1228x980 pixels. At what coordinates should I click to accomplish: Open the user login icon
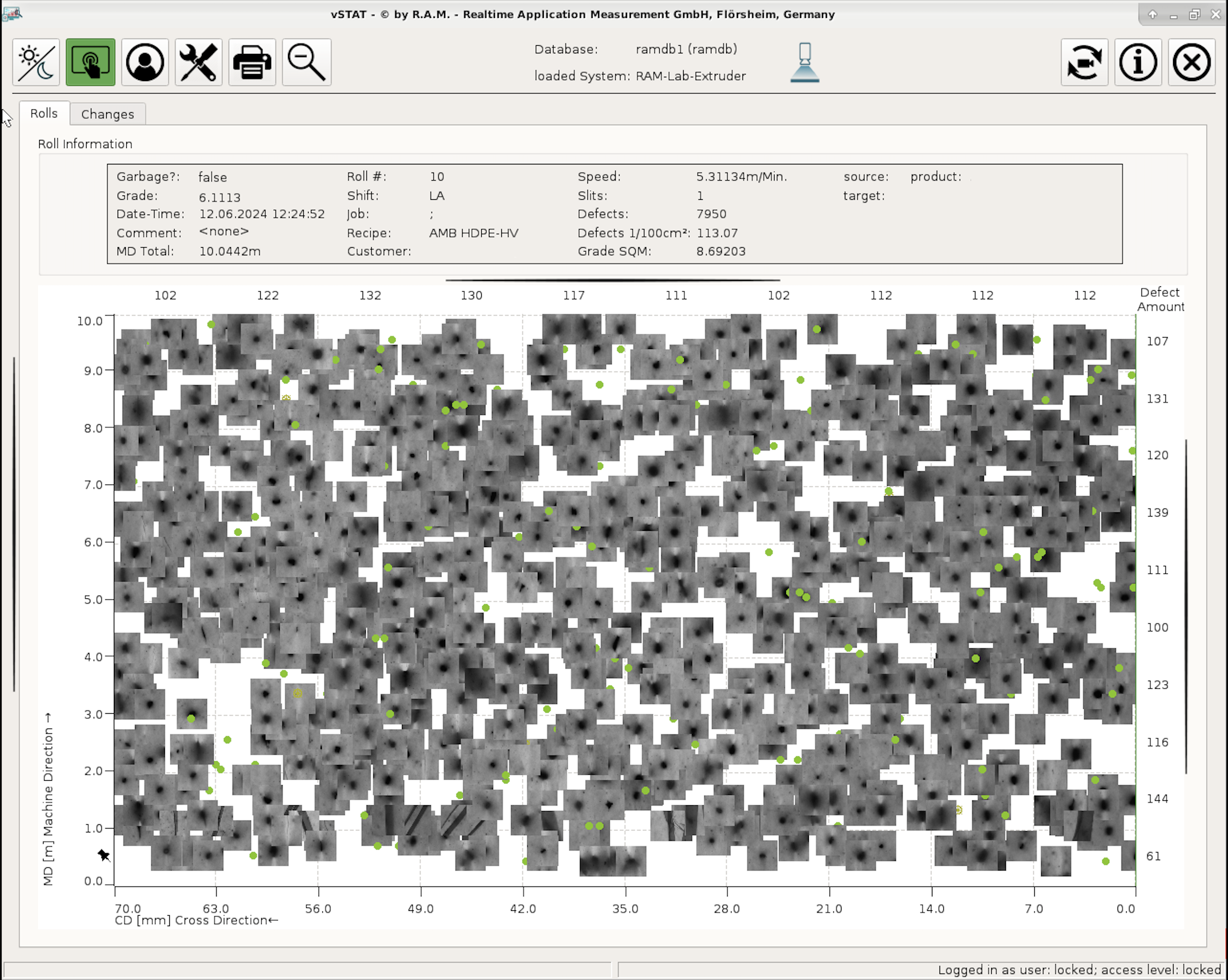(145, 63)
